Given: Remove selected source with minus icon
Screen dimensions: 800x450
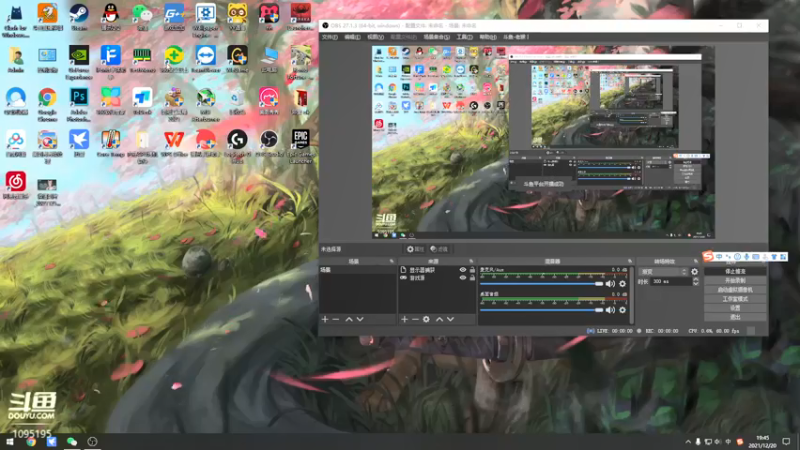Looking at the screenshot, I should click(x=415, y=319).
